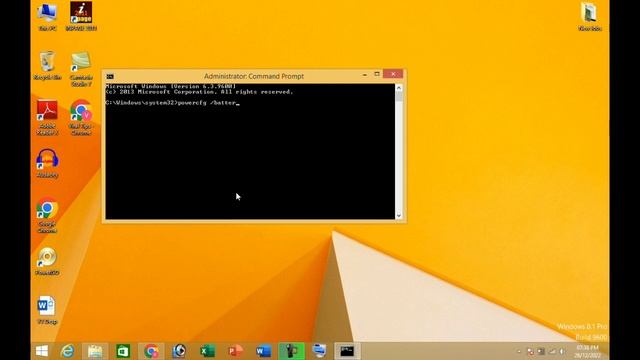Click the Command Prompt scrollbar thumb
Image resolution: width=640 pixels, height=360 pixels.
pyautogui.click(x=399, y=97)
